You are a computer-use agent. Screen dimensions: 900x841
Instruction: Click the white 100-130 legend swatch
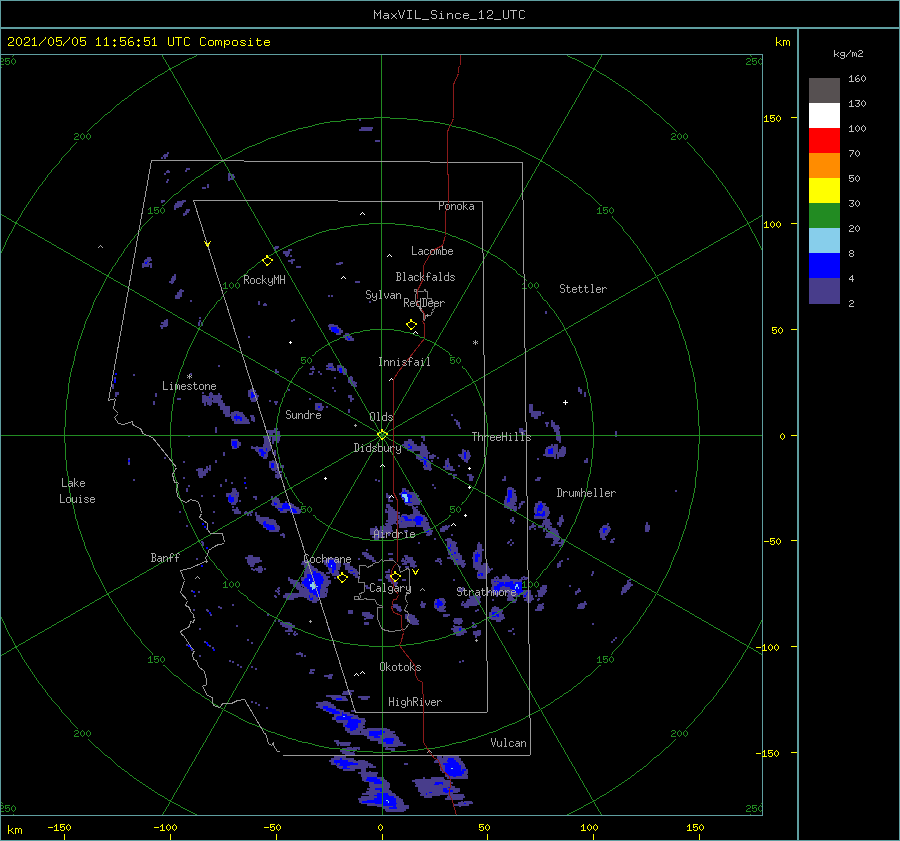coord(824,115)
